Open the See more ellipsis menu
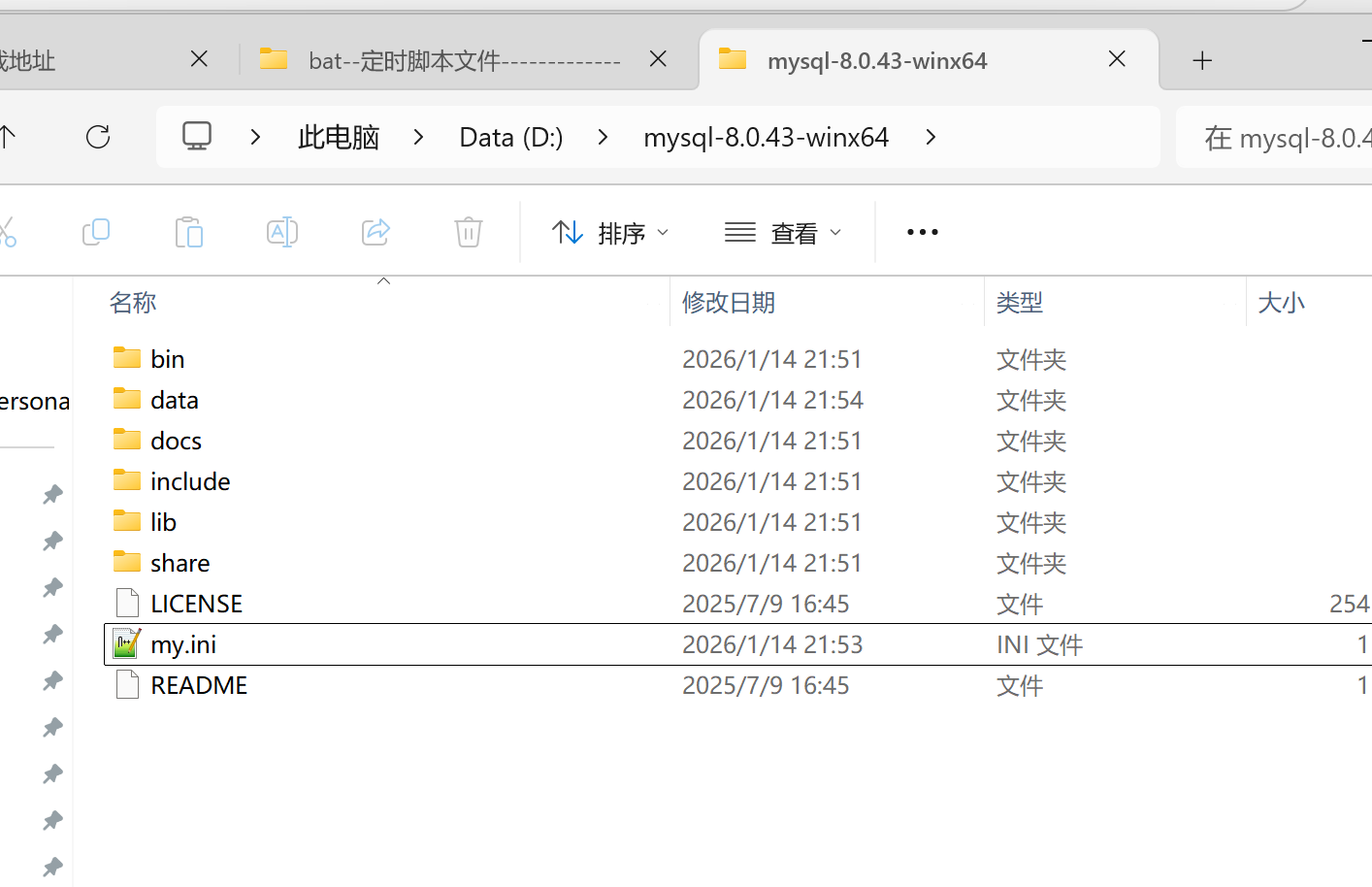 (922, 232)
